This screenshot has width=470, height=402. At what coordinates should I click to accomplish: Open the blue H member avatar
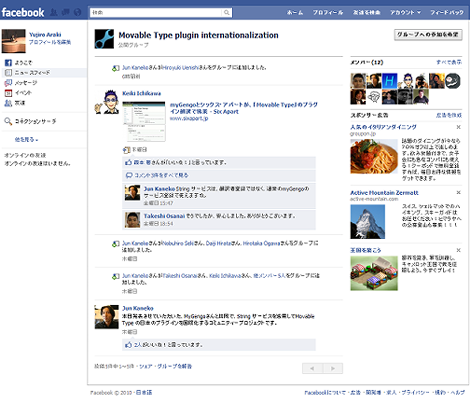coord(390,81)
